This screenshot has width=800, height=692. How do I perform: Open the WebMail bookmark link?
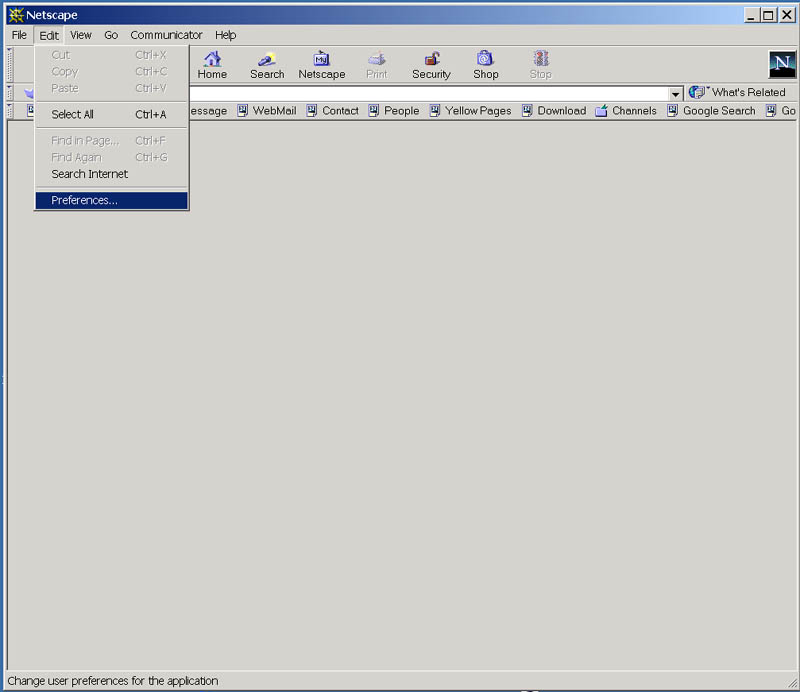(274, 111)
